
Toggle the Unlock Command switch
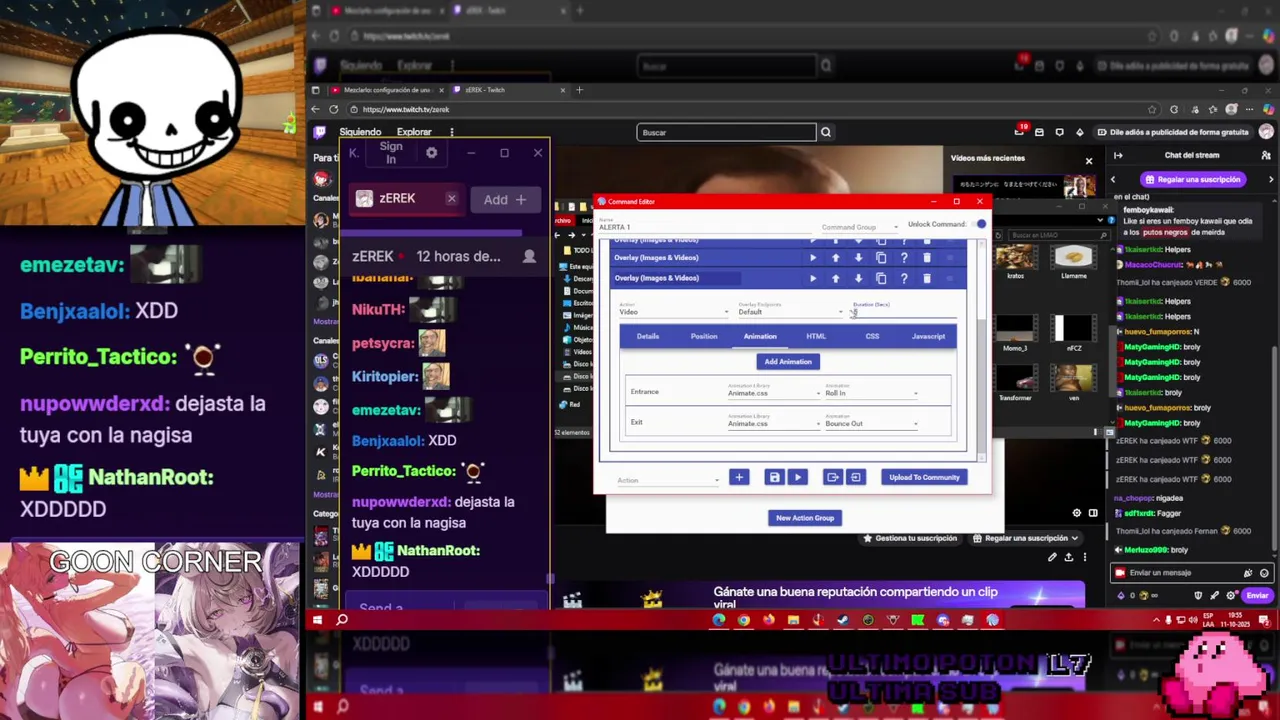(x=979, y=224)
